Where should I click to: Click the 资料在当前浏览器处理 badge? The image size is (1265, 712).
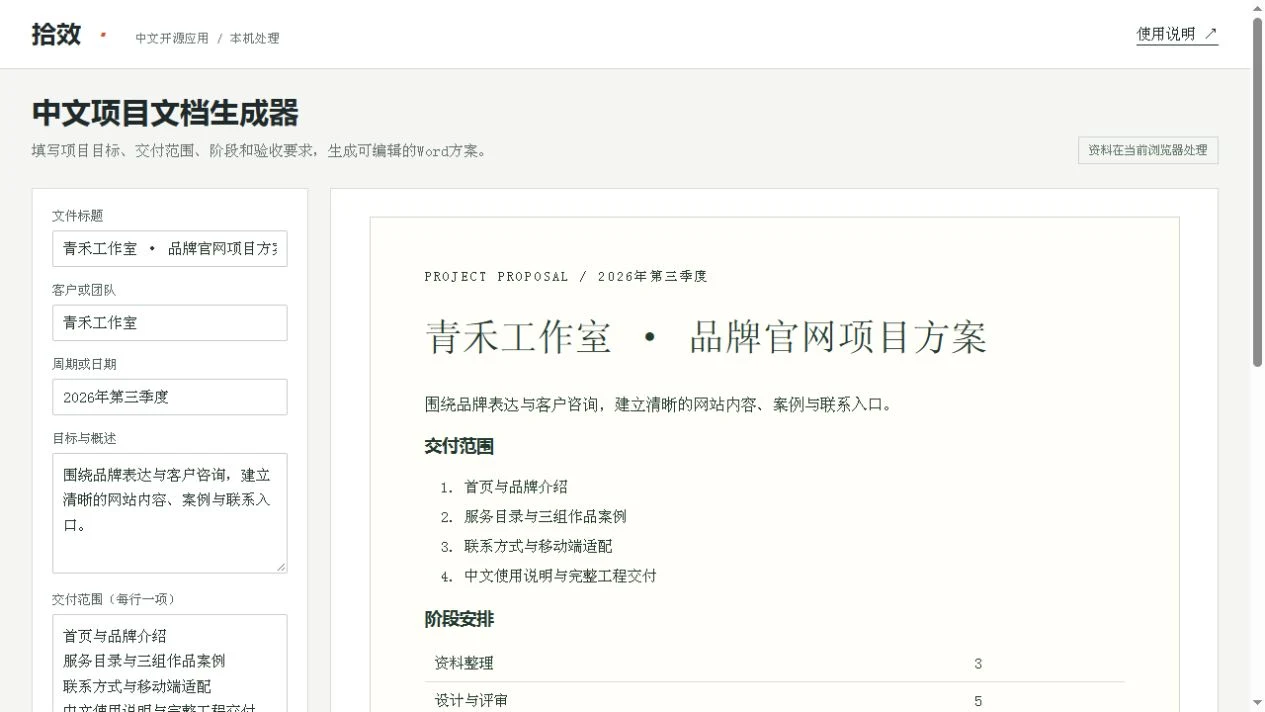coord(1148,150)
